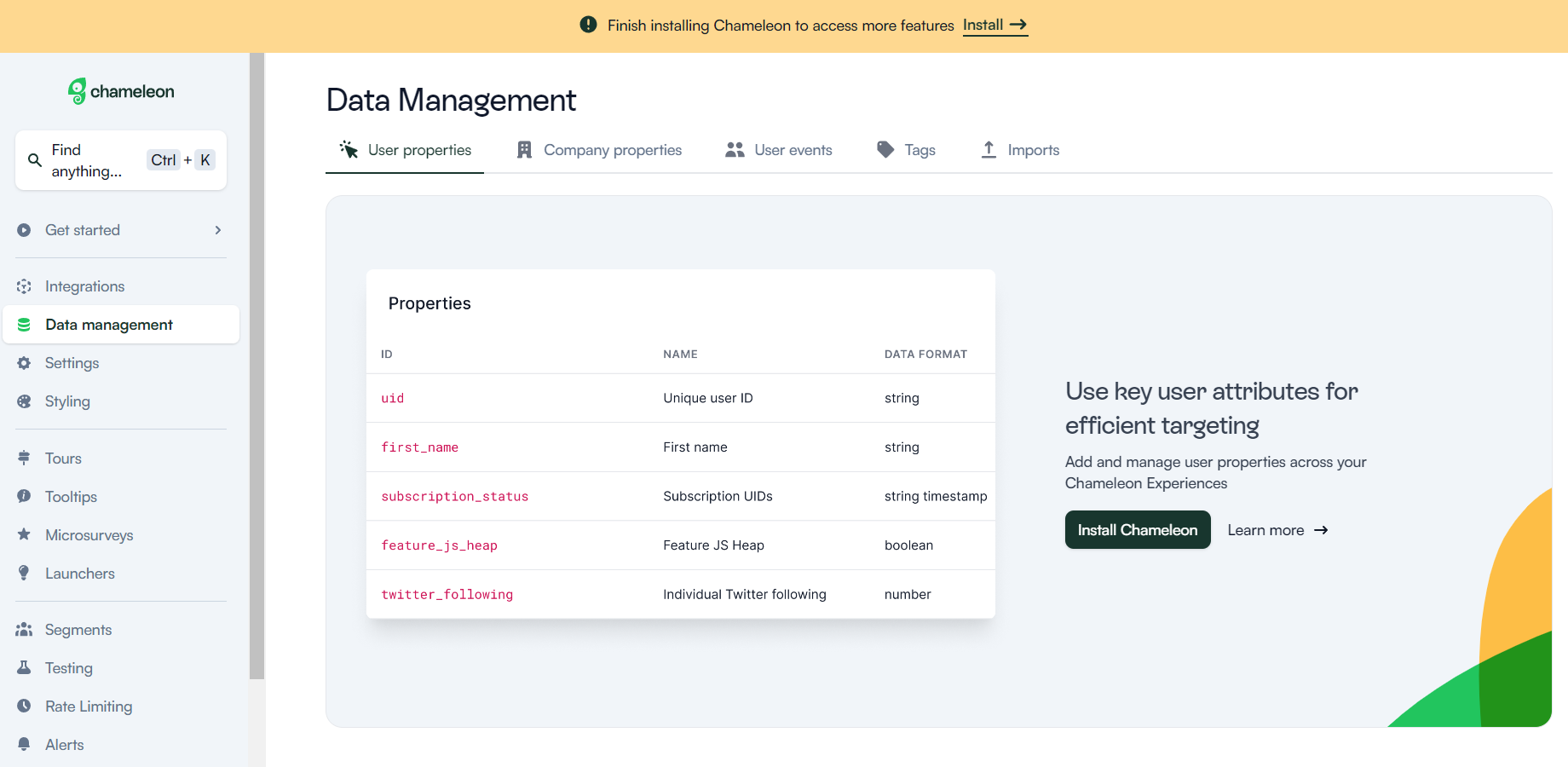The image size is (1568, 767).
Task: Click the feature_js_heap property ID
Action: pos(440,545)
